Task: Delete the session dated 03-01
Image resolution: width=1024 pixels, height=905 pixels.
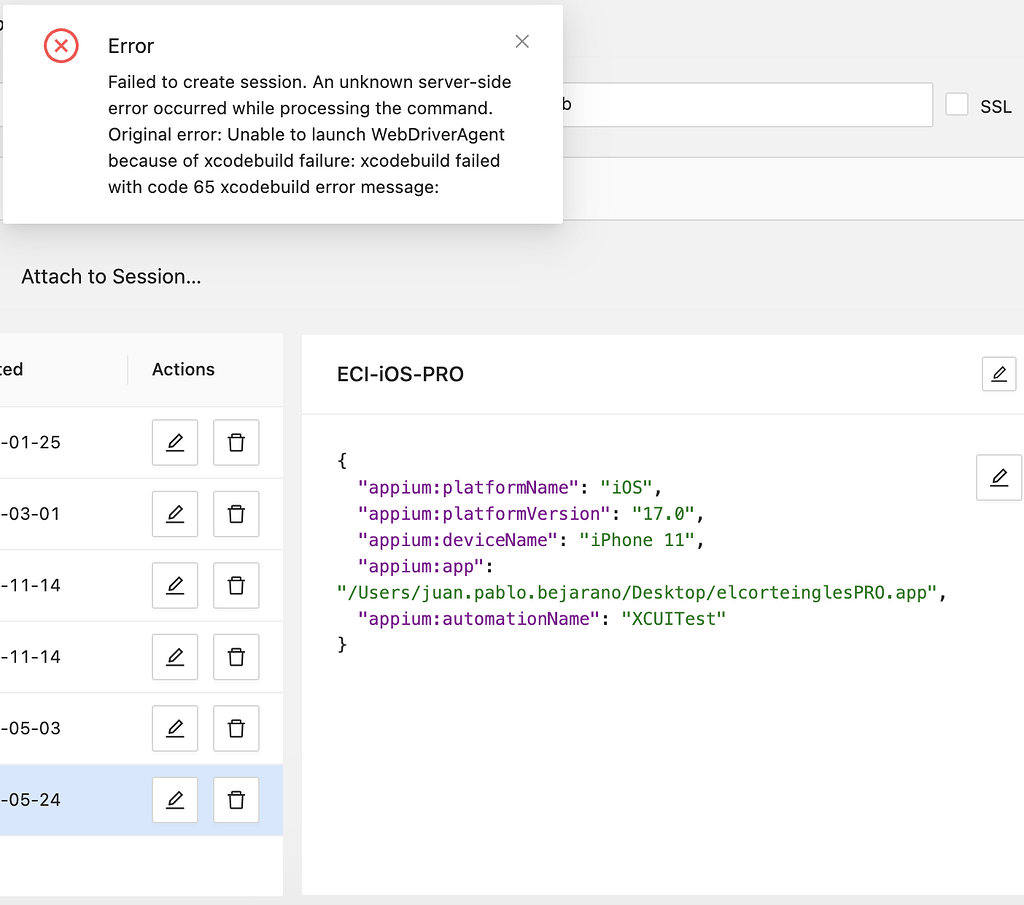Action: click(236, 514)
